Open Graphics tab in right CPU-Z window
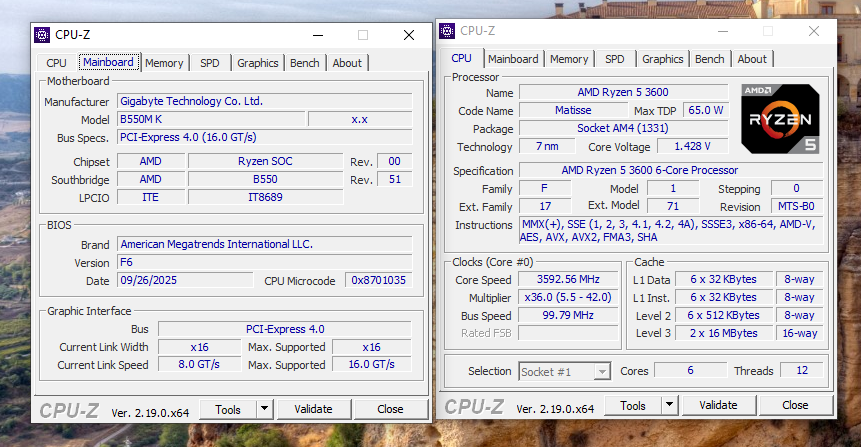 pos(663,59)
